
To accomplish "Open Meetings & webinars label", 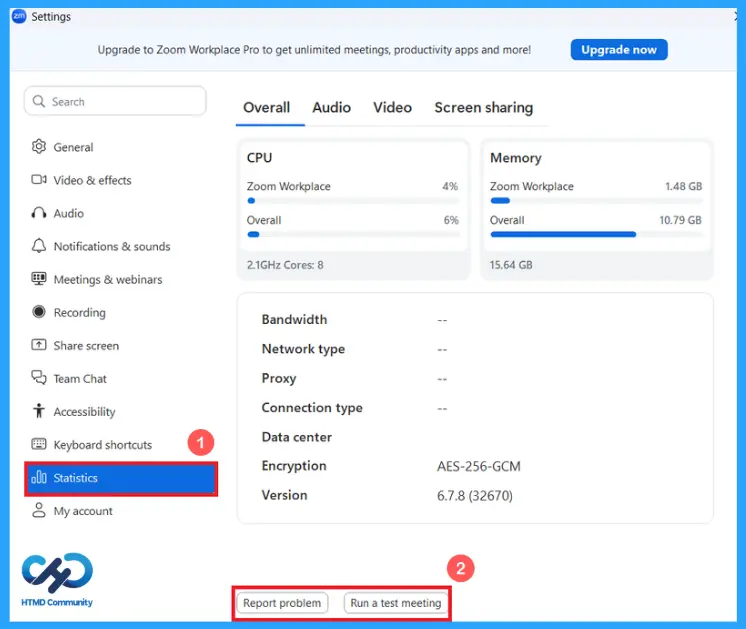I will (108, 280).
